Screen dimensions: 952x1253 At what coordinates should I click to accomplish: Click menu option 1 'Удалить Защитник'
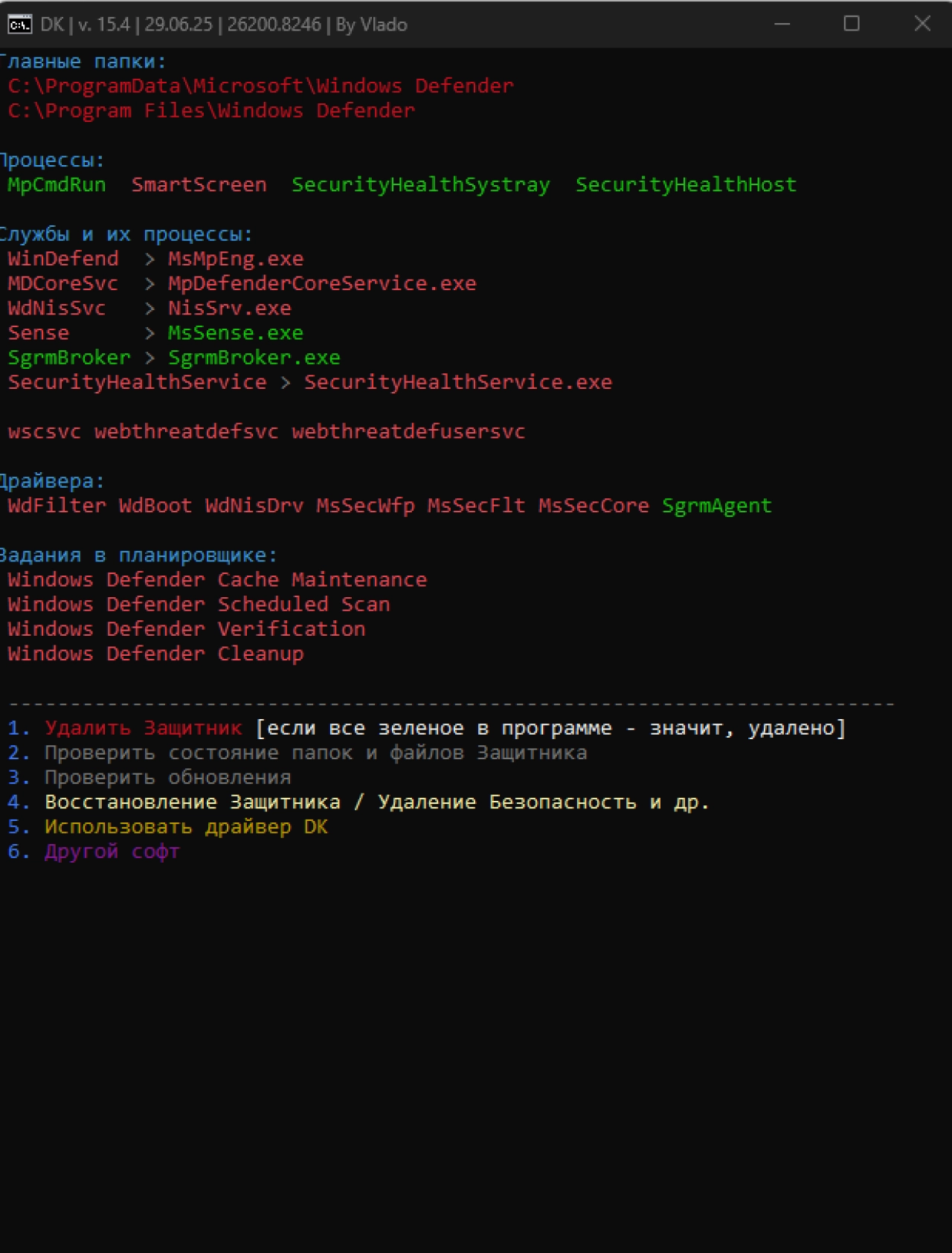point(144,728)
